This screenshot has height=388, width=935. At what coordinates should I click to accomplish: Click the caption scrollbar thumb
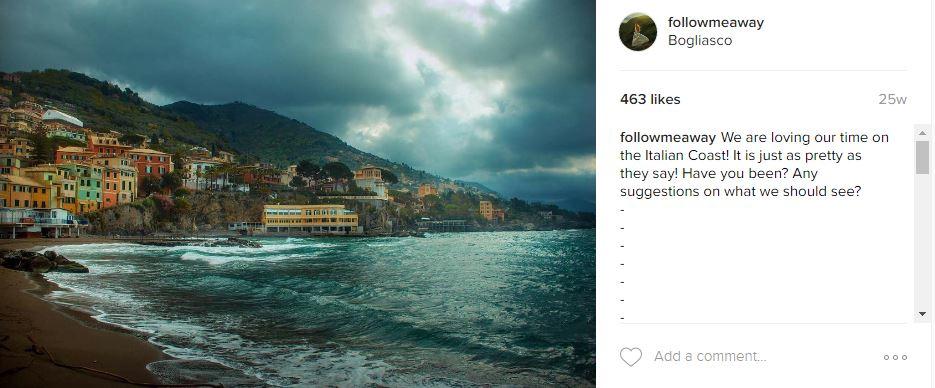pos(922,157)
